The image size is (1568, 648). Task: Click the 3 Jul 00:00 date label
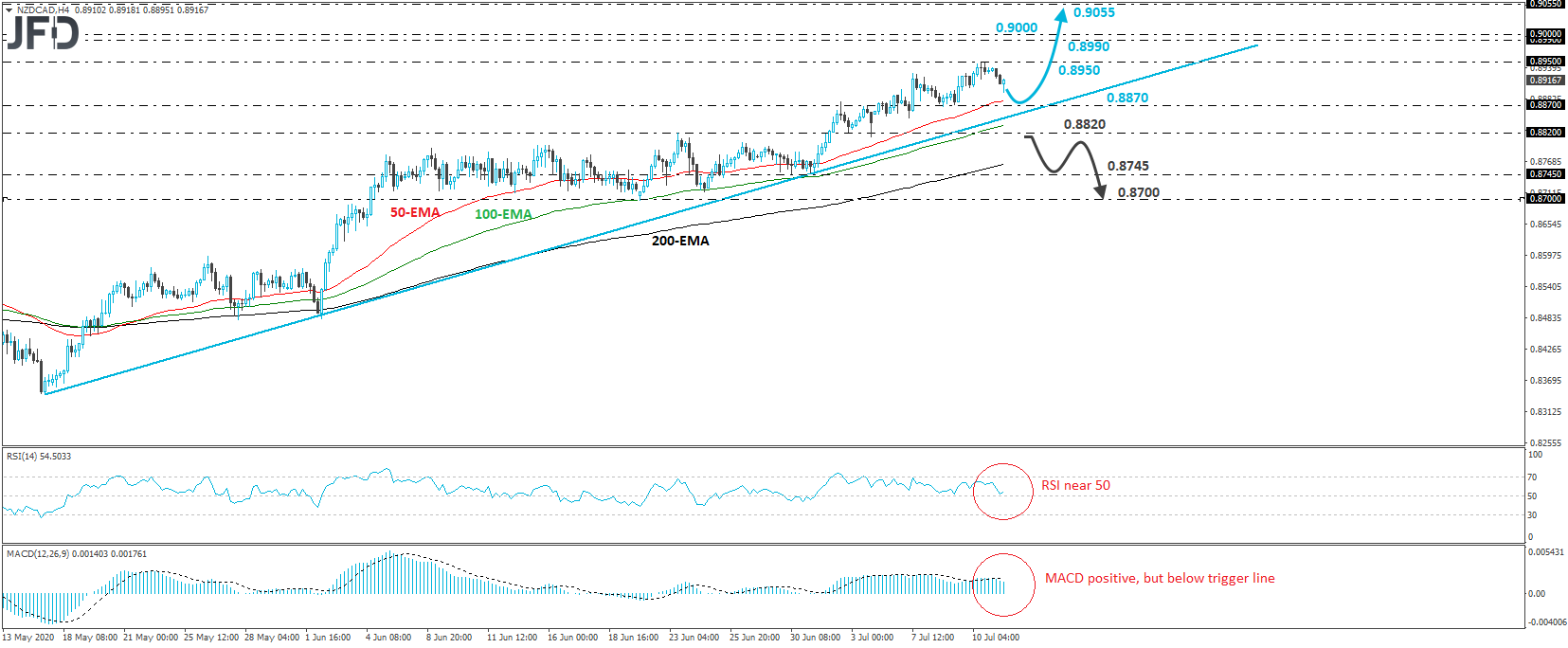pyautogui.click(x=873, y=638)
